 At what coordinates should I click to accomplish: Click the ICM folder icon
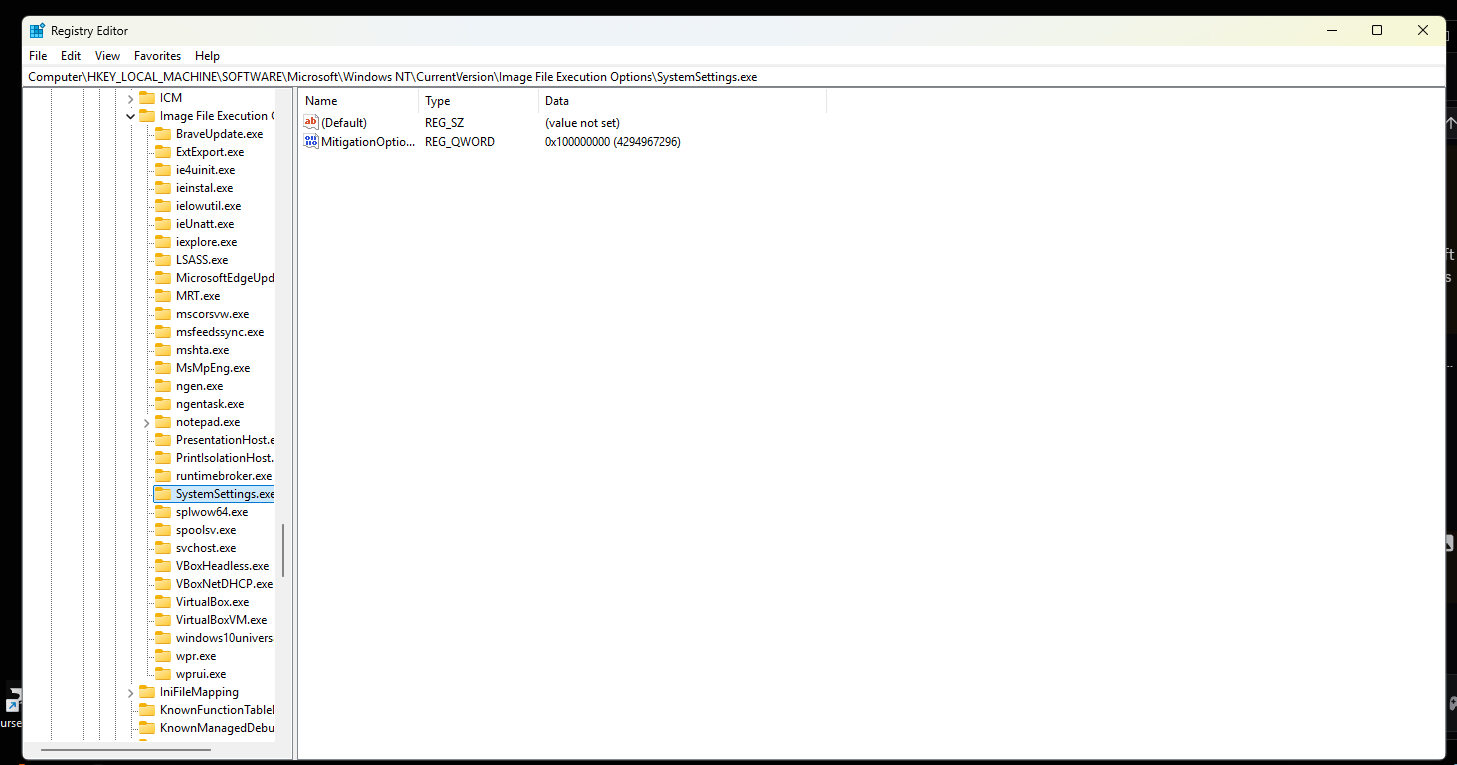click(147, 98)
